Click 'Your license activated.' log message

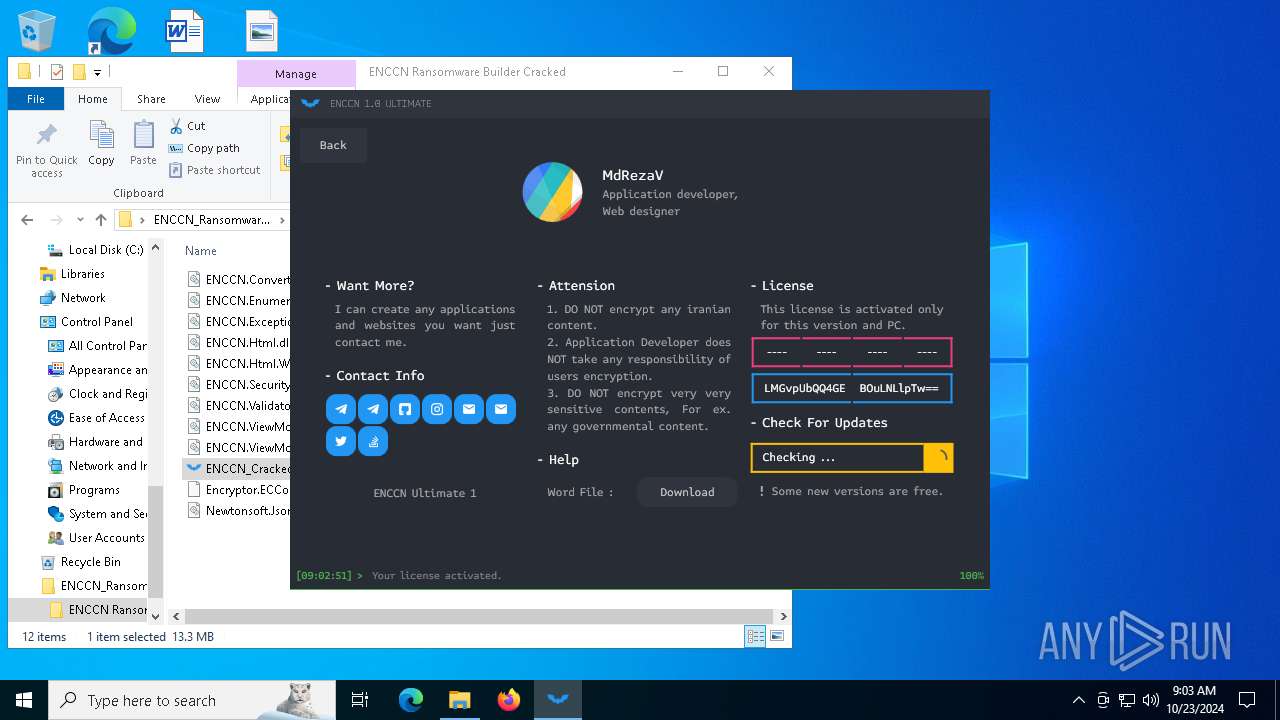pyautogui.click(x=437, y=576)
